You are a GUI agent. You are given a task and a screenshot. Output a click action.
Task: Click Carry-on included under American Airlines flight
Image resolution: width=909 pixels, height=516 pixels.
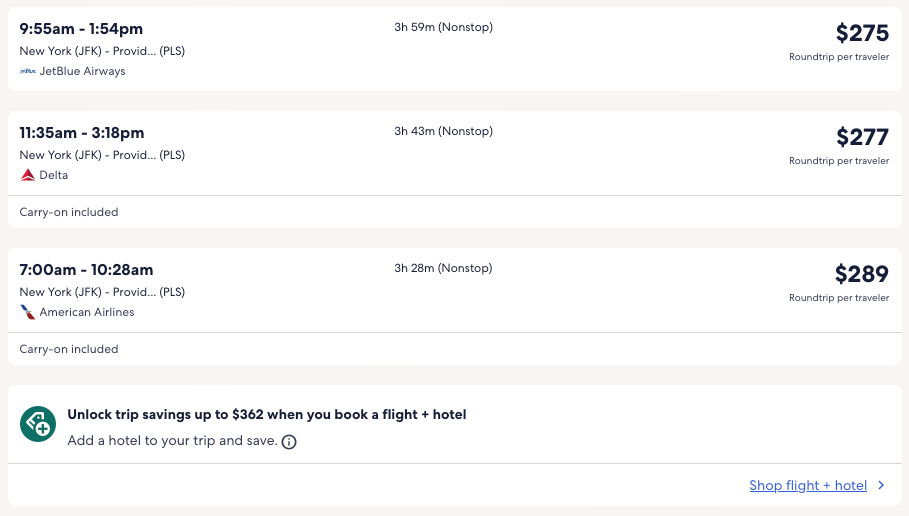click(x=69, y=349)
